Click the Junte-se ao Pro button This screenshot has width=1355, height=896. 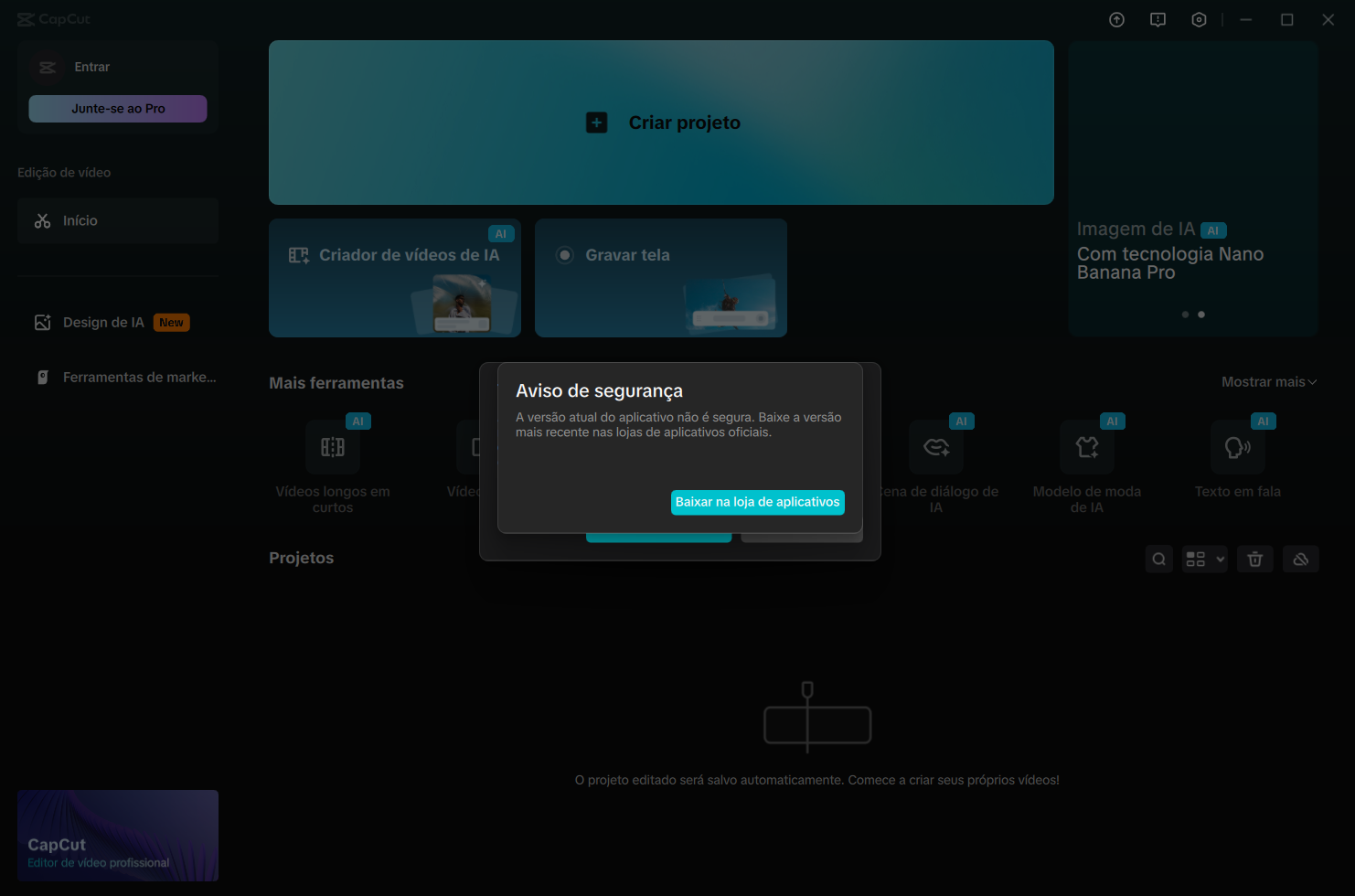click(118, 109)
